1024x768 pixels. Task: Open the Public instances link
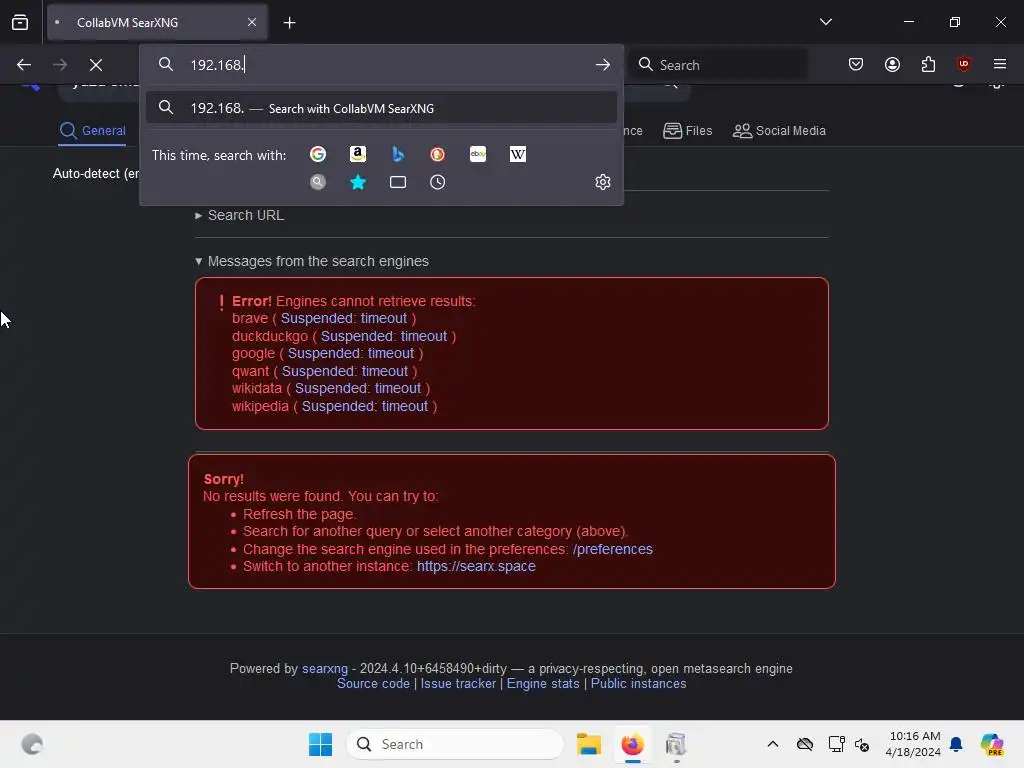[638, 684]
